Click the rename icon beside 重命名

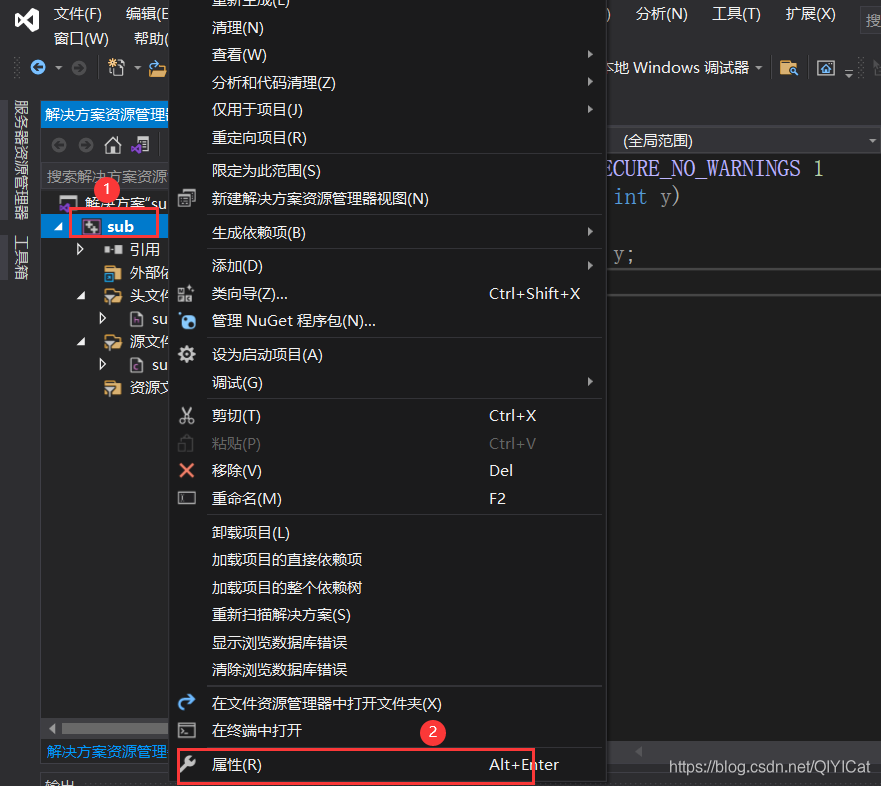187,498
